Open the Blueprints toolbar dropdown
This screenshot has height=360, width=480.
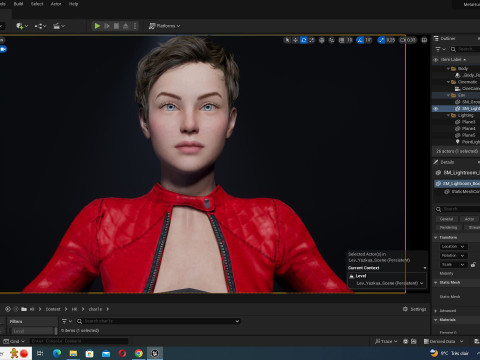tap(40, 26)
